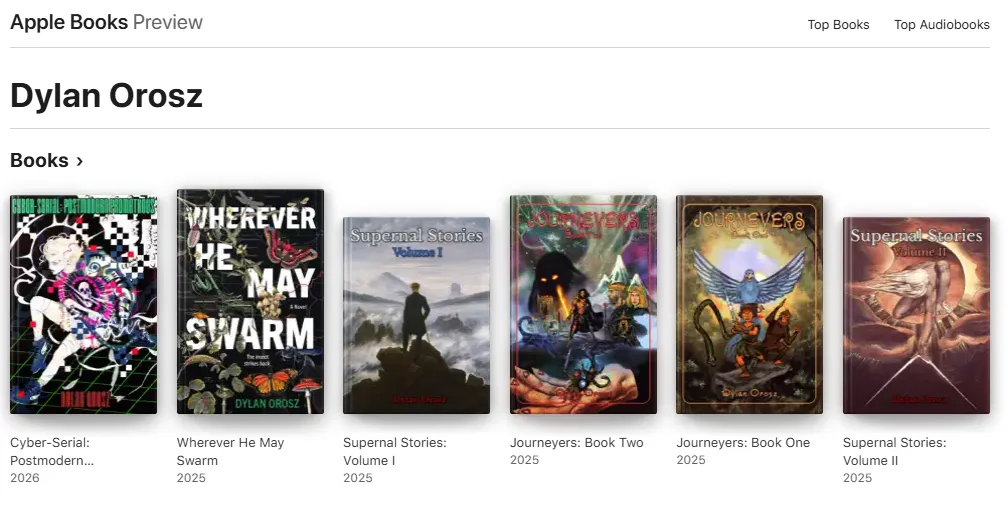1007x511 pixels.
Task: Click the Dylan Orosz author heading
Action: point(107,96)
